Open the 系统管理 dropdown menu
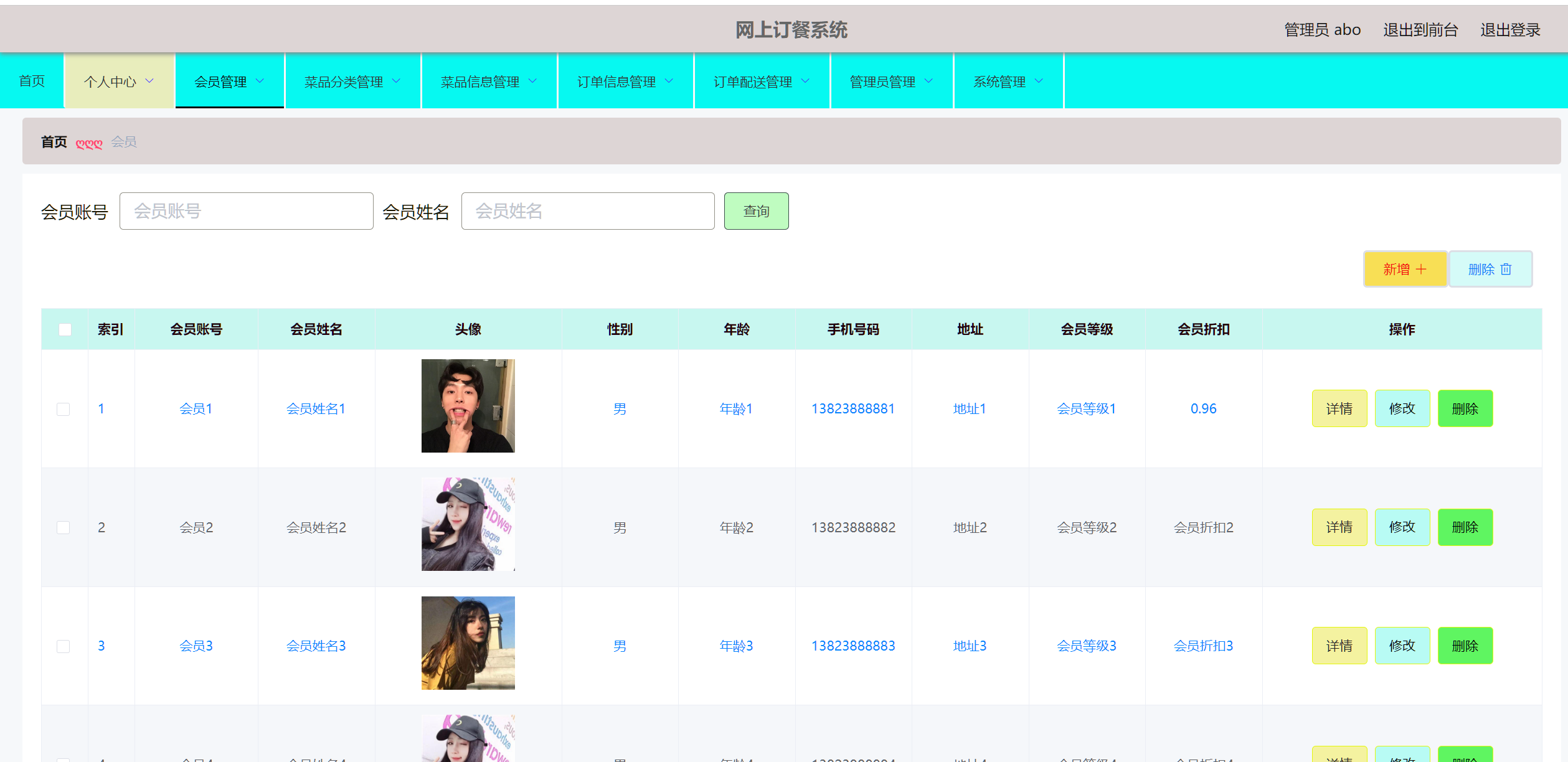Screen dimensions: 1568x762 point(1008,80)
